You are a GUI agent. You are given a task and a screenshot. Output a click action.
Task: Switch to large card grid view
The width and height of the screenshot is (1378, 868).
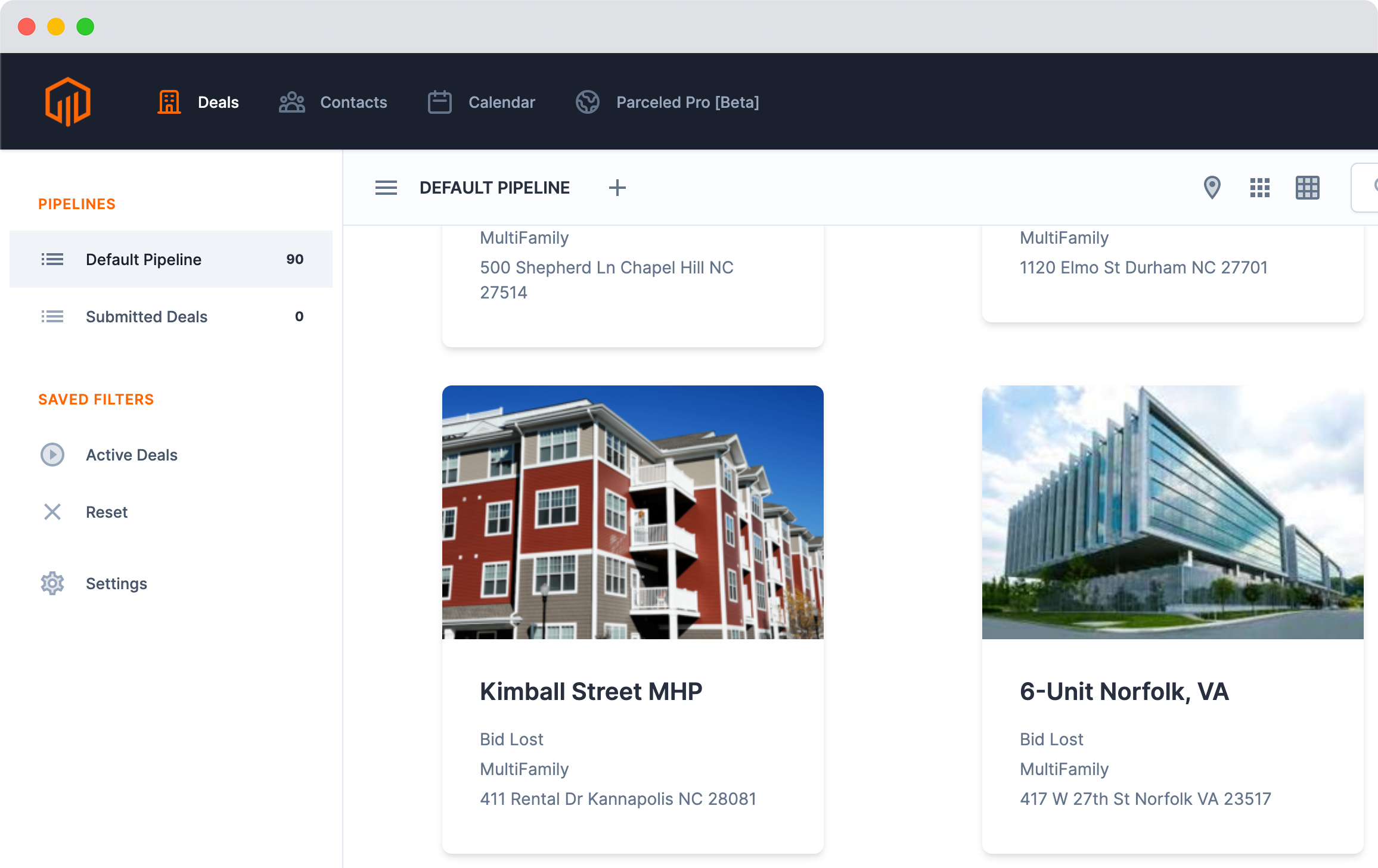(1307, 187)
